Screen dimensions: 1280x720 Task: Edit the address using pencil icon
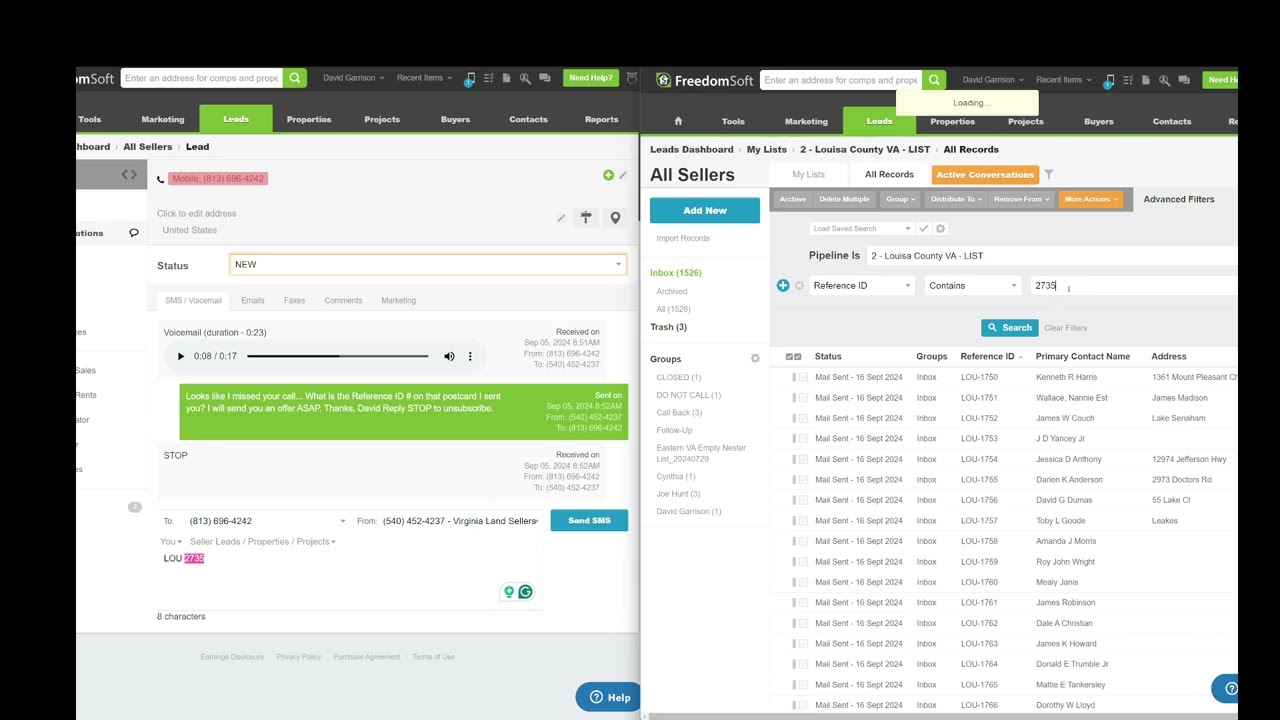point(561,218)
